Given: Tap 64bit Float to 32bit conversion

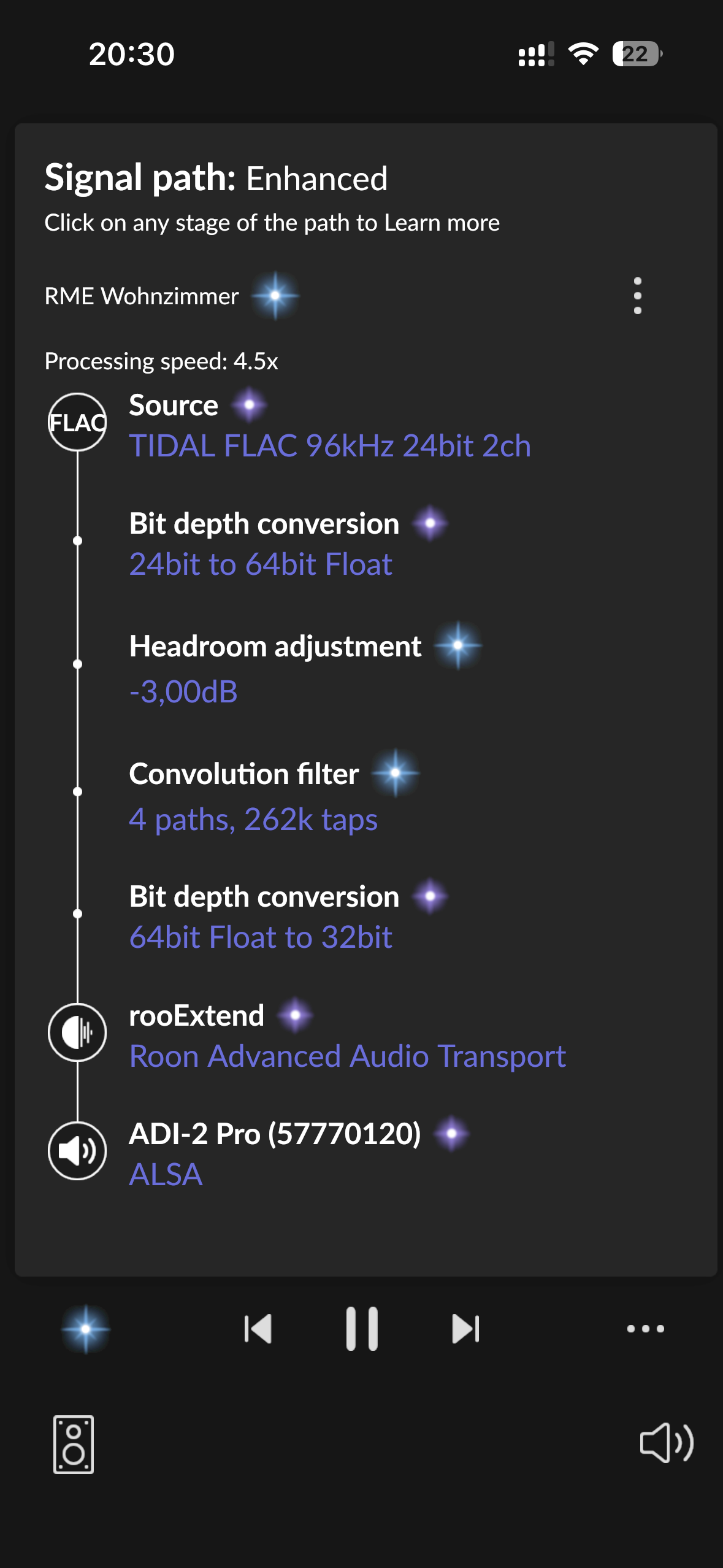Looking at the screenshot, I should (261, 937).
